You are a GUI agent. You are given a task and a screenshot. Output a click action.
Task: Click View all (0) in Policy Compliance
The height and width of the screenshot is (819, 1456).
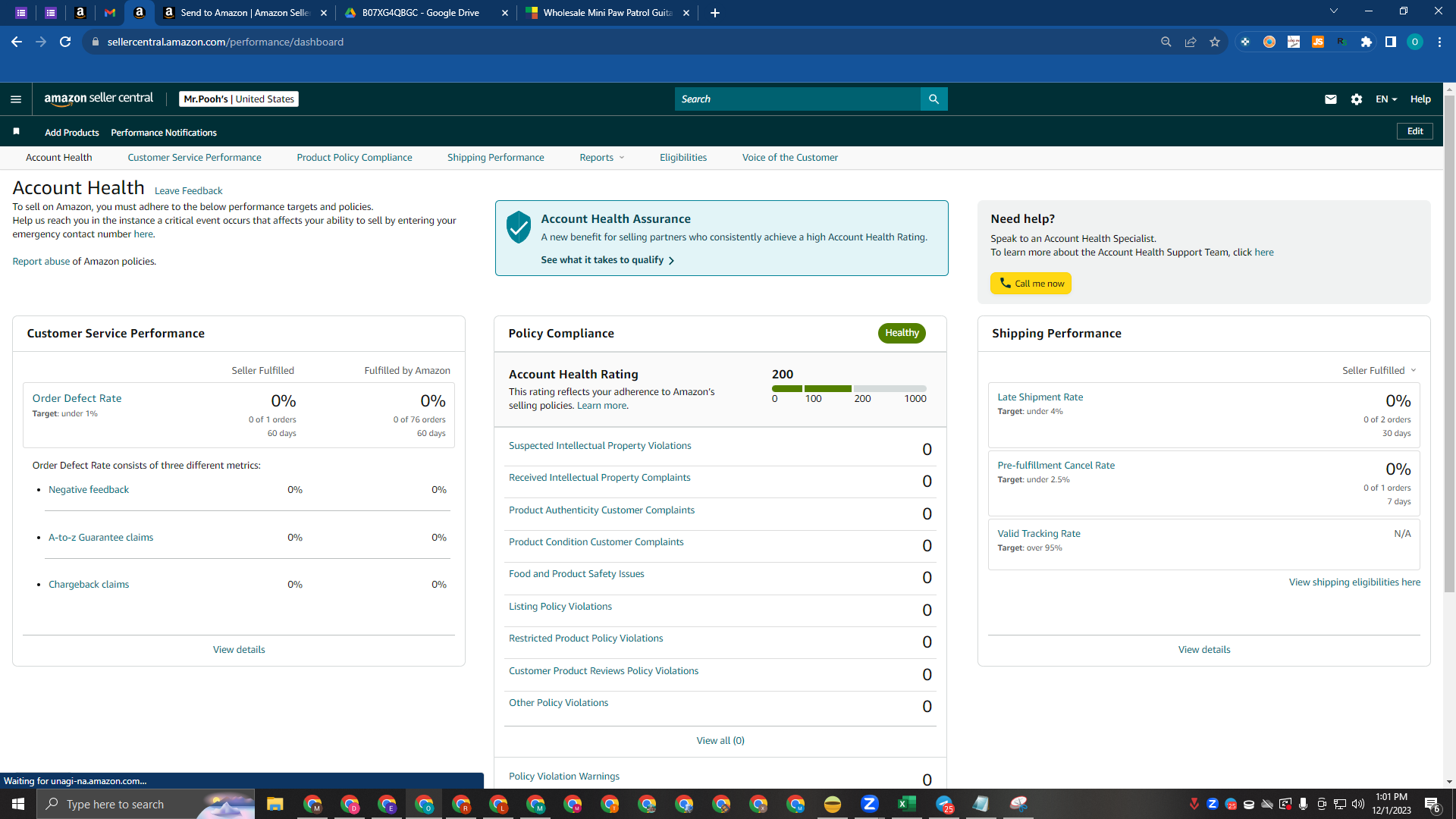pos(720,741)
